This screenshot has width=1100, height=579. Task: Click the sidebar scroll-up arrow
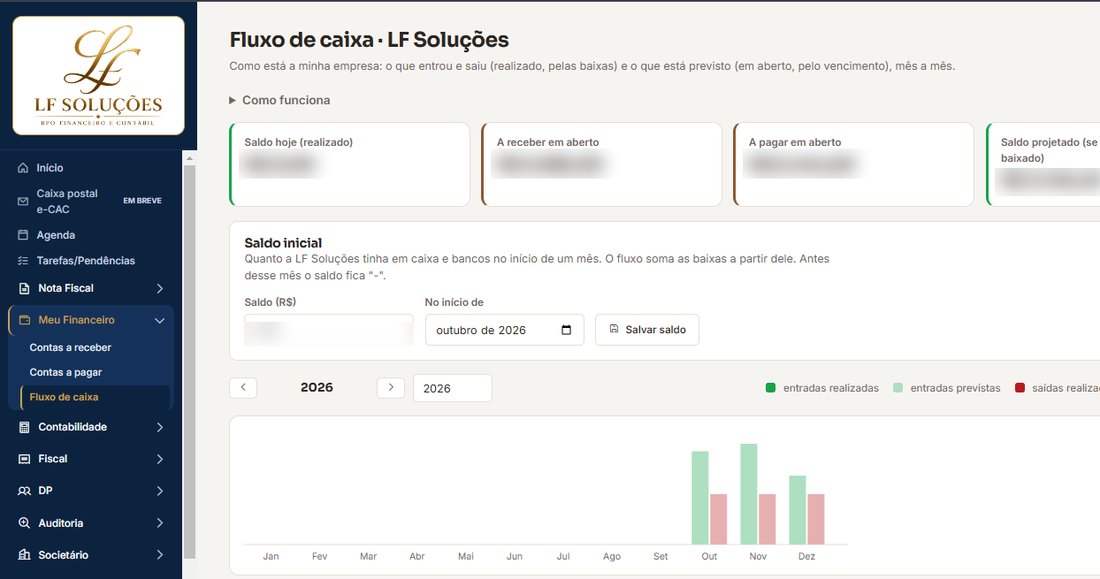(x=189, y=159)
